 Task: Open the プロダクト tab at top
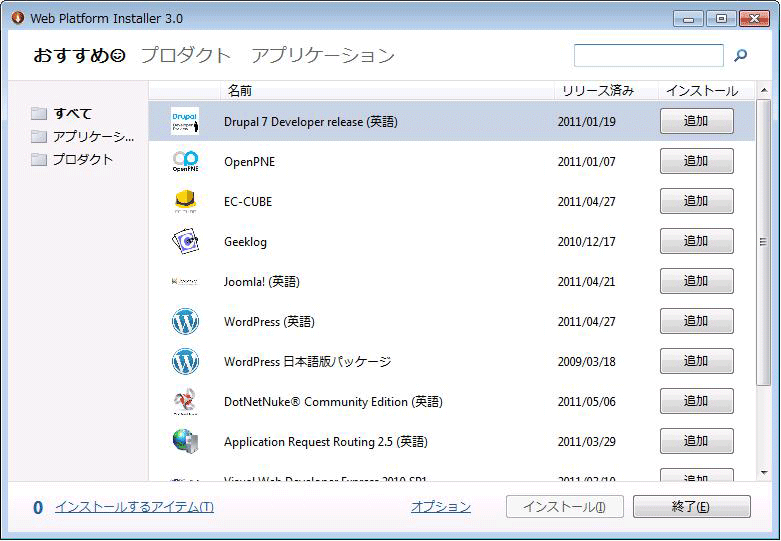click(186, 55)
